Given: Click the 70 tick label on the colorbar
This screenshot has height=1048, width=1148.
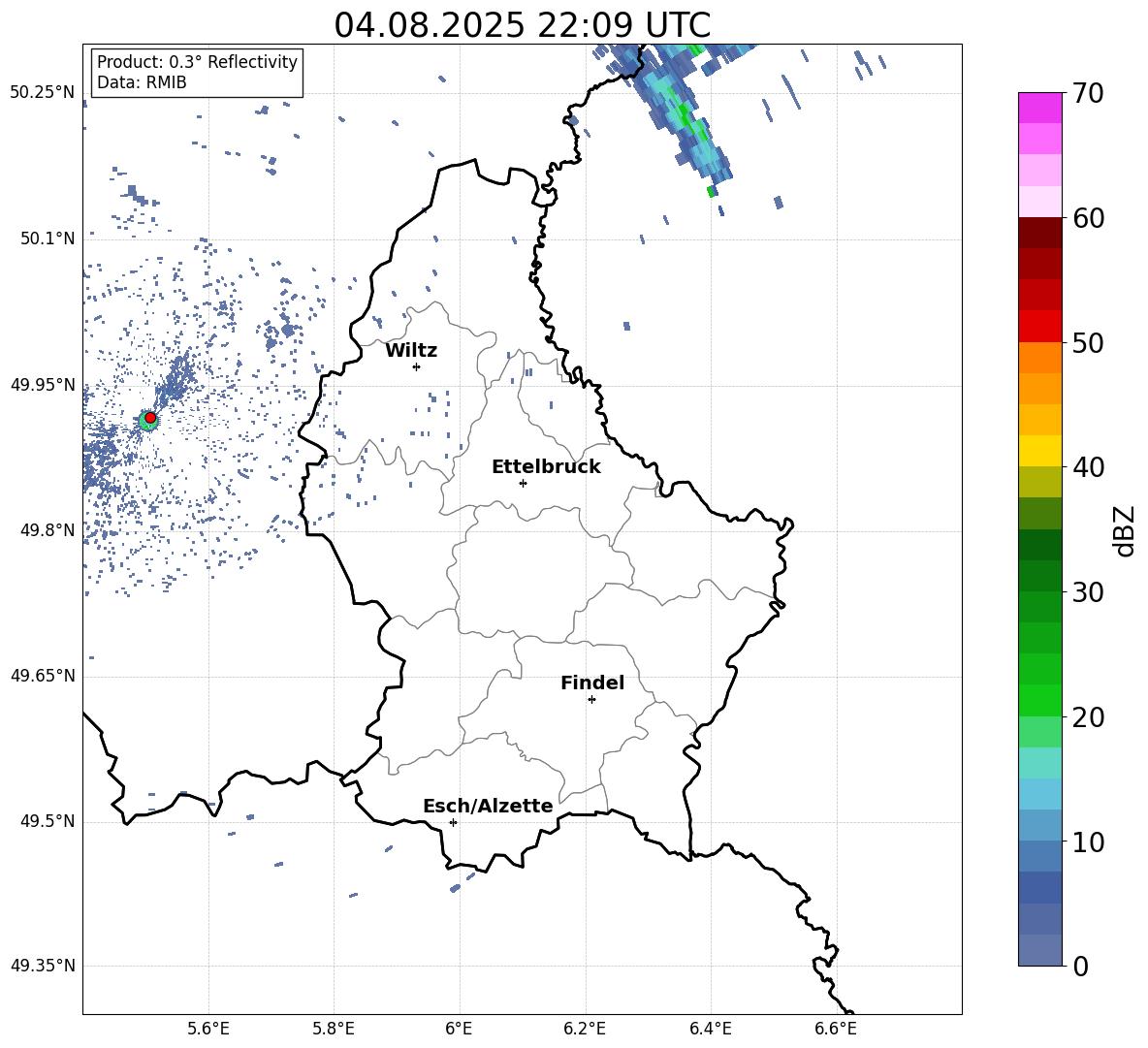Looking at the screenshot, I should tap(1088, 94).
